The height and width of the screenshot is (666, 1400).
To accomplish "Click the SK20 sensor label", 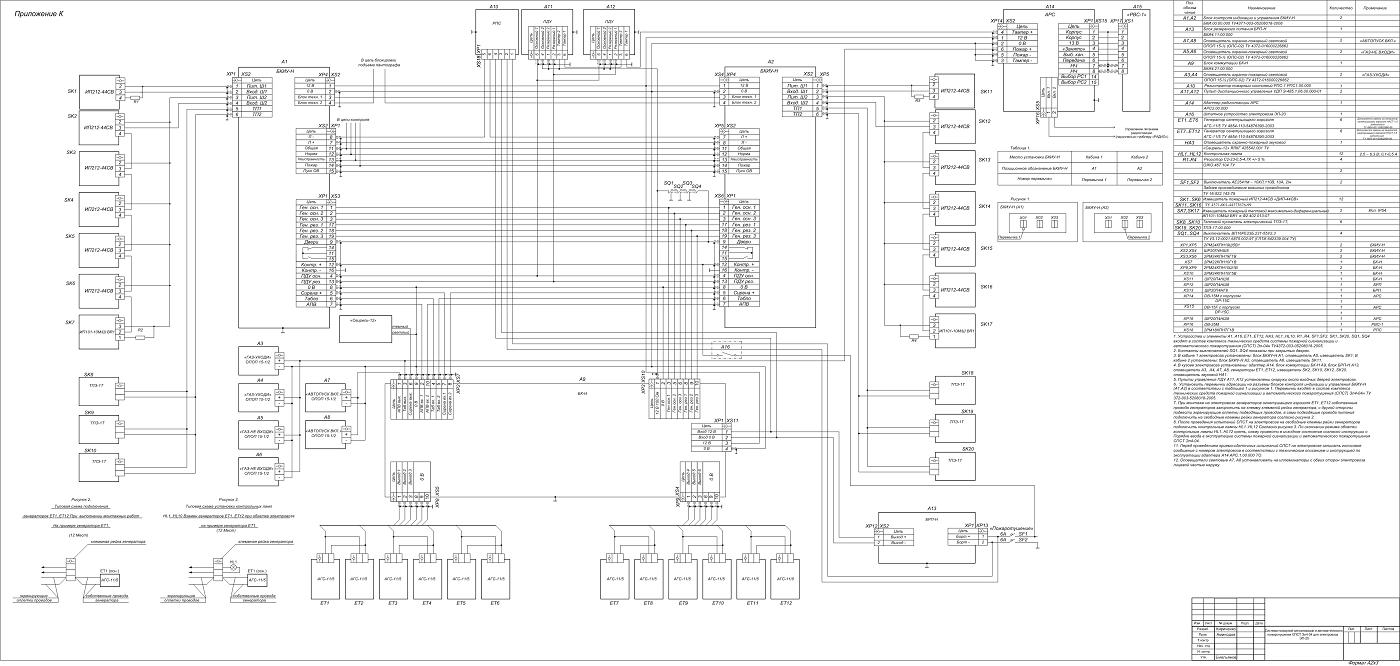I will [x=968, y=449].
